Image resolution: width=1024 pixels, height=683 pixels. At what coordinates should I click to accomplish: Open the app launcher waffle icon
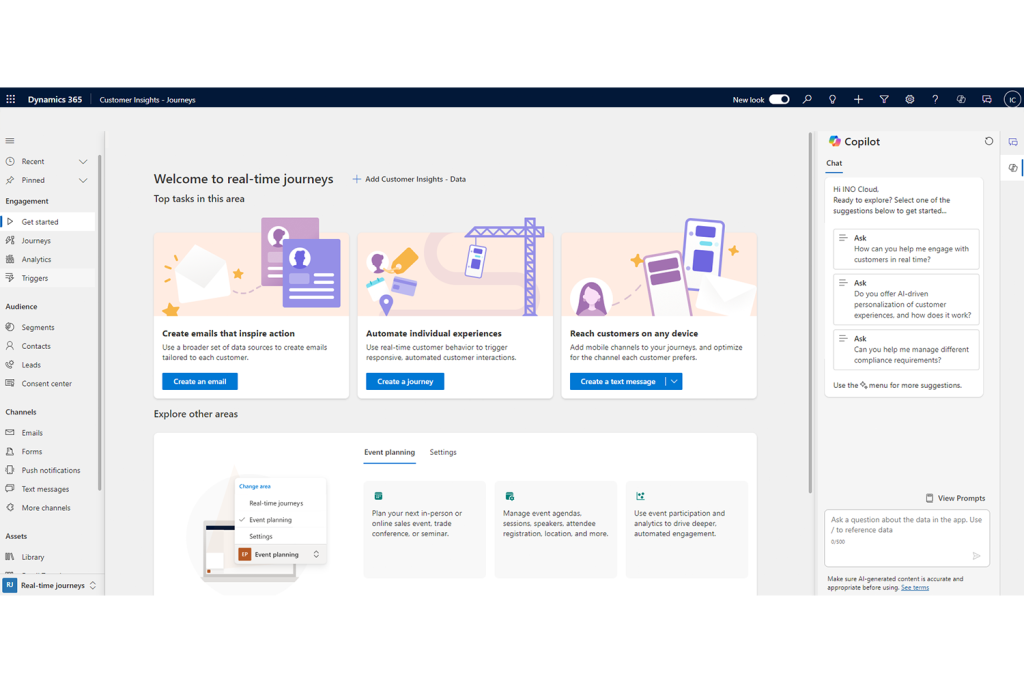pyautogui.click(x=11, y=100)
